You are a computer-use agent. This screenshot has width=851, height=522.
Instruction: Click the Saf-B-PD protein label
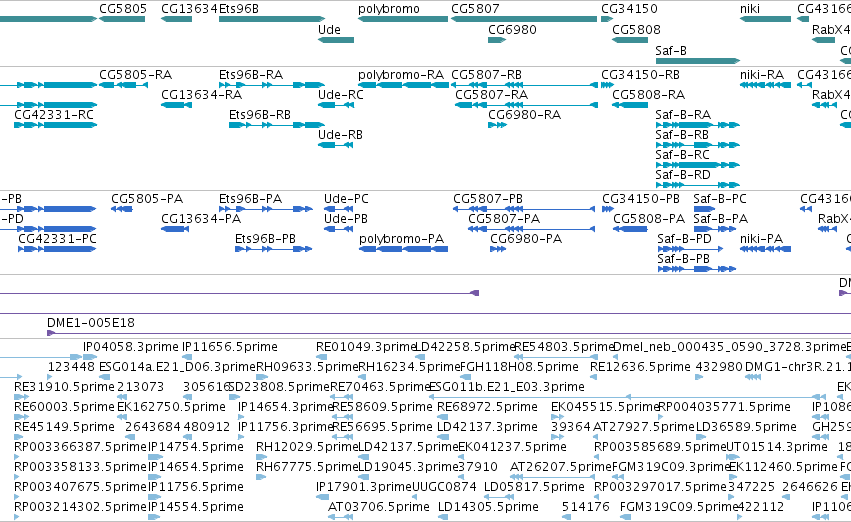[x=684, y=239]
